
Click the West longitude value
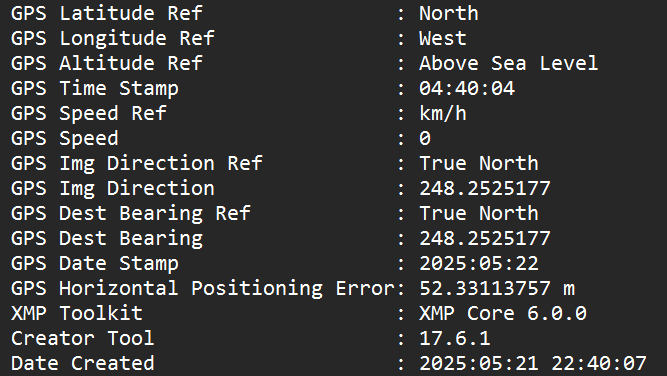pyautogui.click(x=443, y=38)
